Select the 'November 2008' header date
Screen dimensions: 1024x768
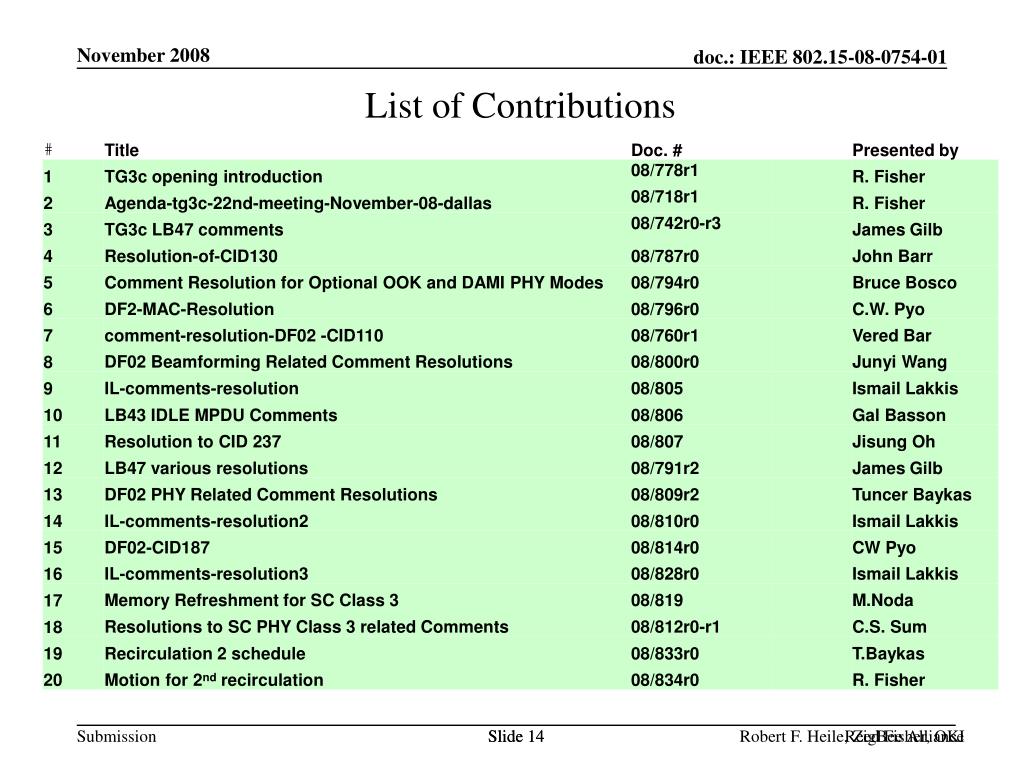pos(143,55)
